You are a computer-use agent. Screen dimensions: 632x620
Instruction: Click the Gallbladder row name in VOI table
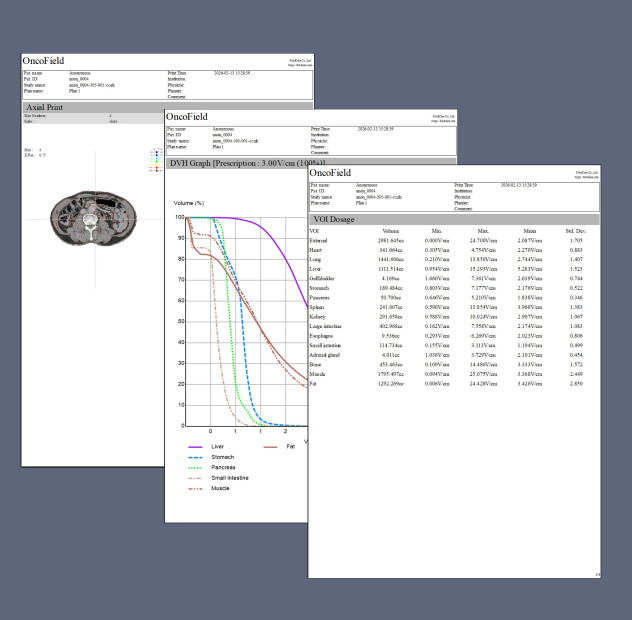coord(322,279)
